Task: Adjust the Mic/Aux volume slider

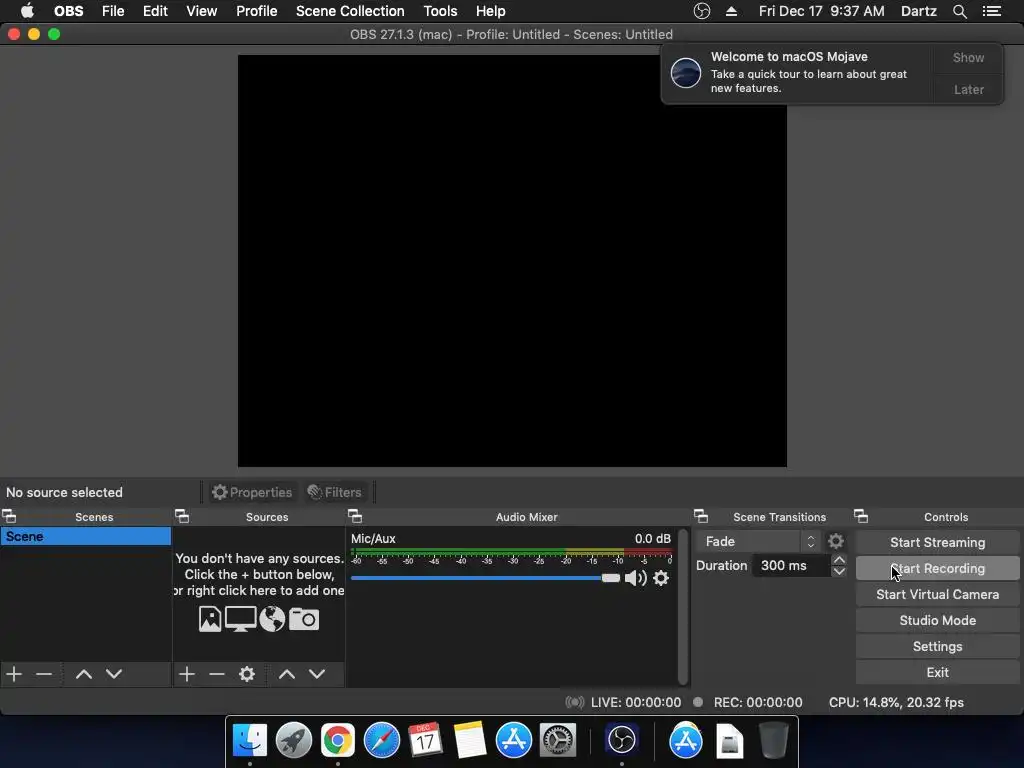Action: click(485, 578)
